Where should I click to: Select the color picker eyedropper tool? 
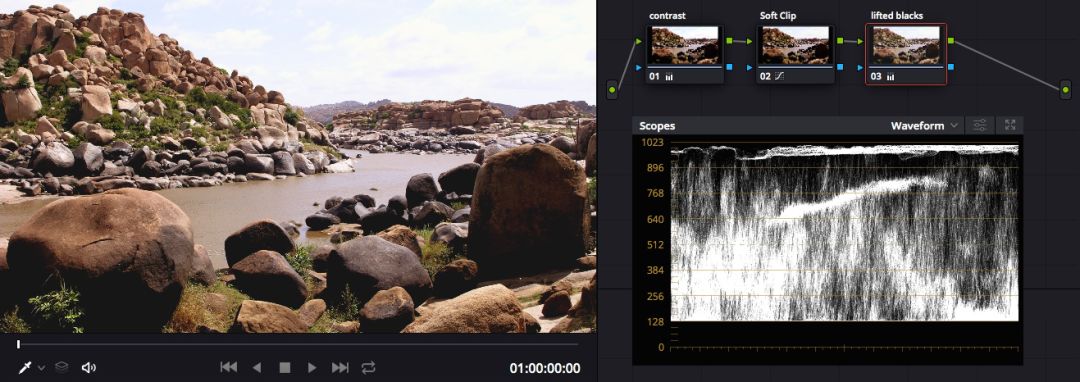pos(24,368)
